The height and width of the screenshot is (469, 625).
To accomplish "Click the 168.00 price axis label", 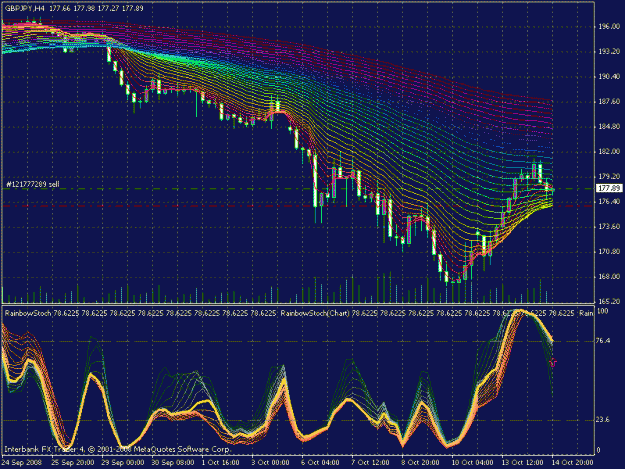I will pos(609,277).
